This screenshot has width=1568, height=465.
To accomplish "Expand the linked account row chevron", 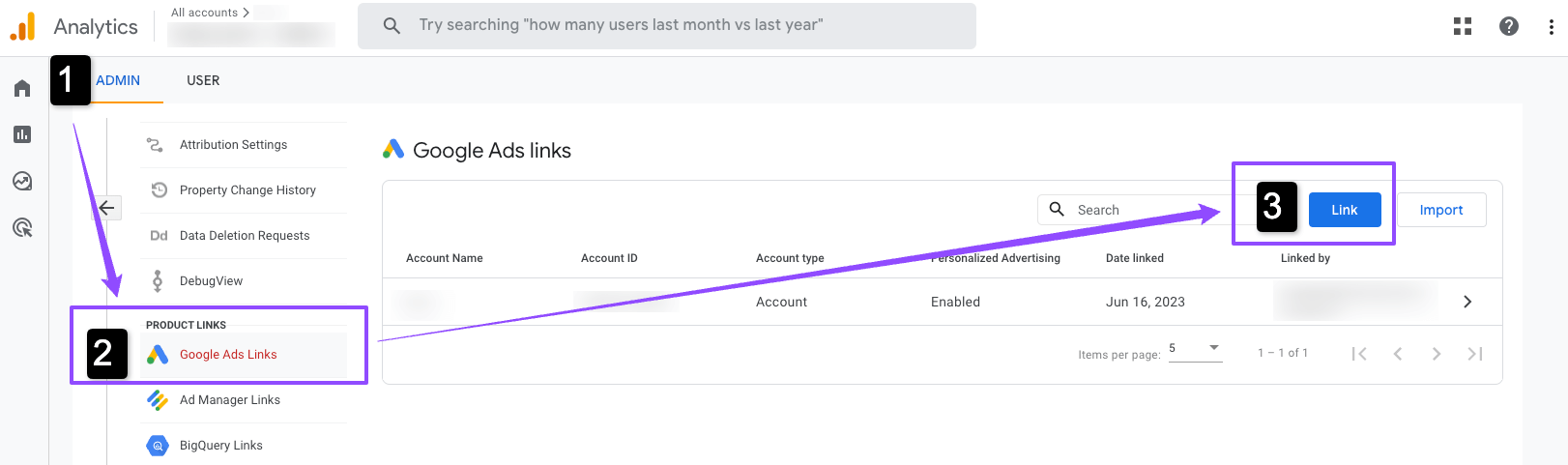I will tap(1467, 302).
